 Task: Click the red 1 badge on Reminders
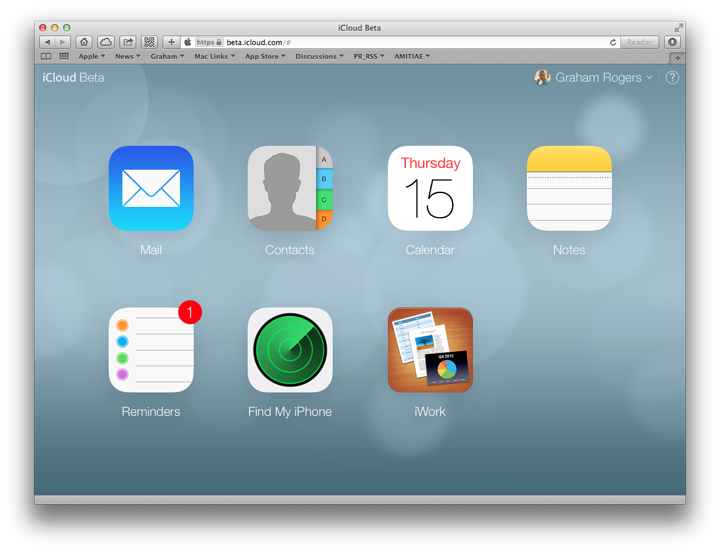pos(190,312)
